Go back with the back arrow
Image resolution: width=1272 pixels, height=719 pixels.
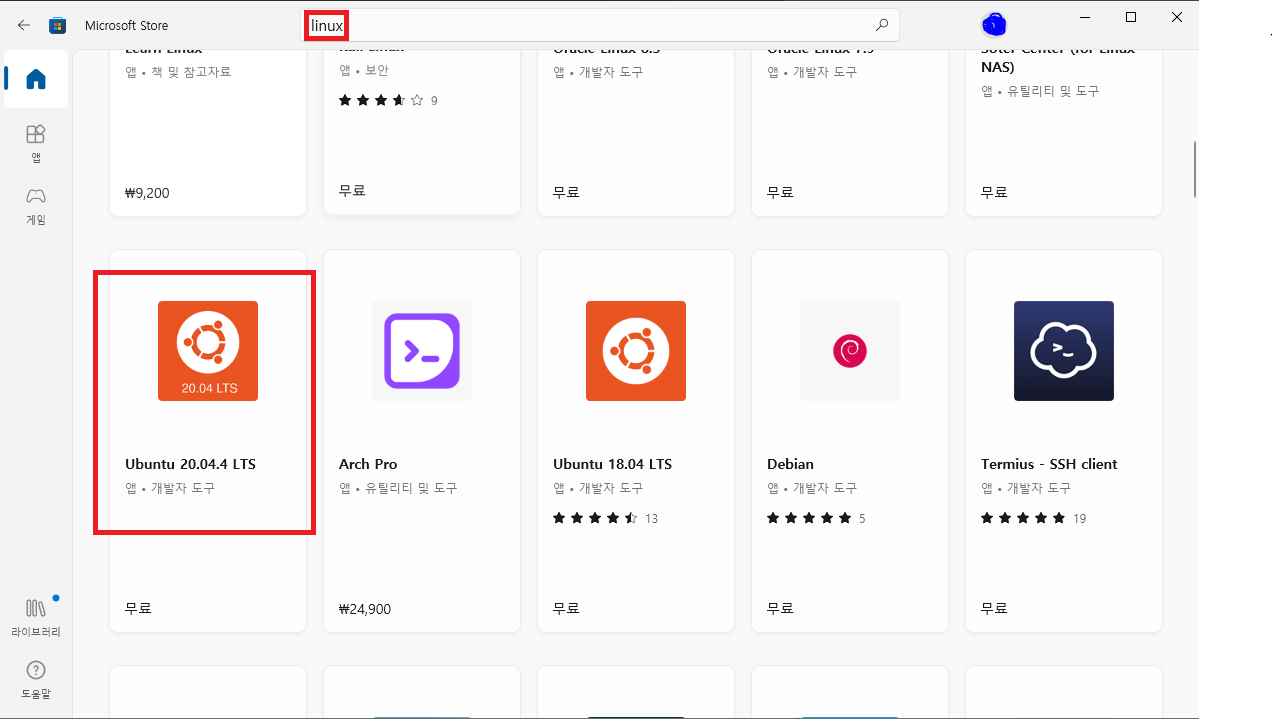click(x=24, y=25)
